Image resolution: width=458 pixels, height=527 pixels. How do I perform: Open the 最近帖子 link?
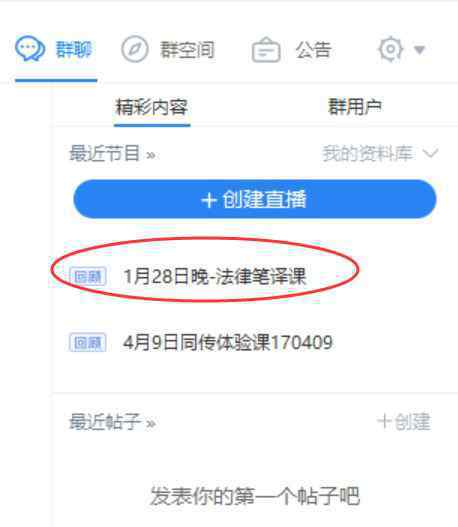[113, 422]
